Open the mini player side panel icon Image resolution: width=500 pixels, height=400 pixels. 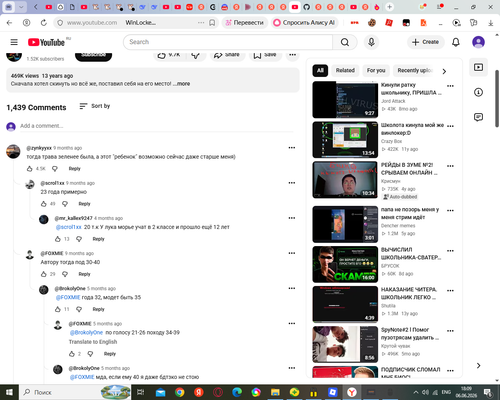pos(478,67)
